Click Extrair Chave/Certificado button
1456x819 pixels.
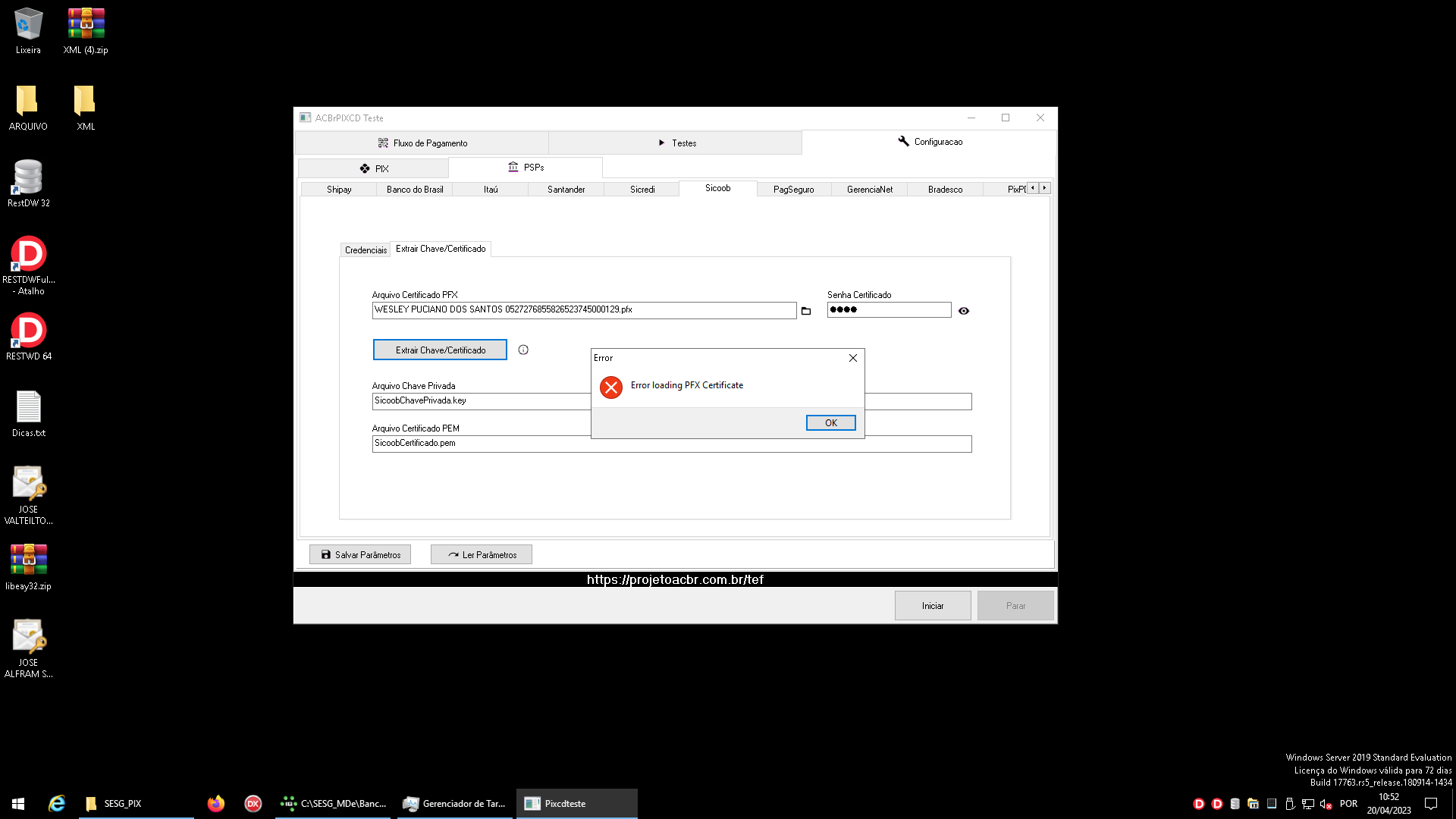point(440,350)
